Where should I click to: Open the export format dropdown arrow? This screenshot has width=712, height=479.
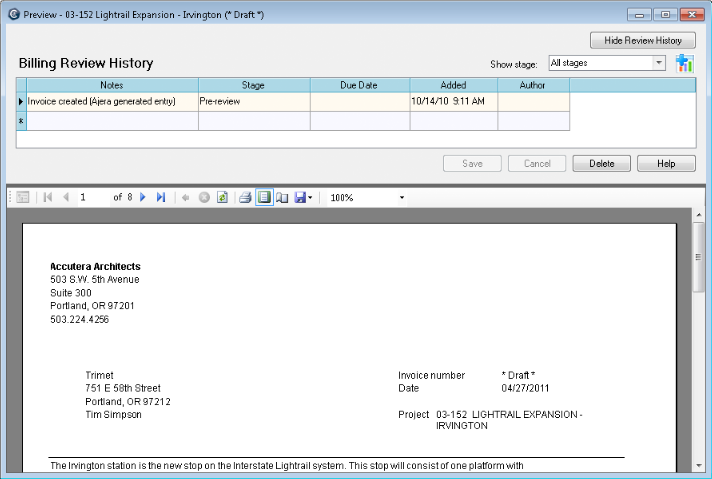[x=310, y=198]
